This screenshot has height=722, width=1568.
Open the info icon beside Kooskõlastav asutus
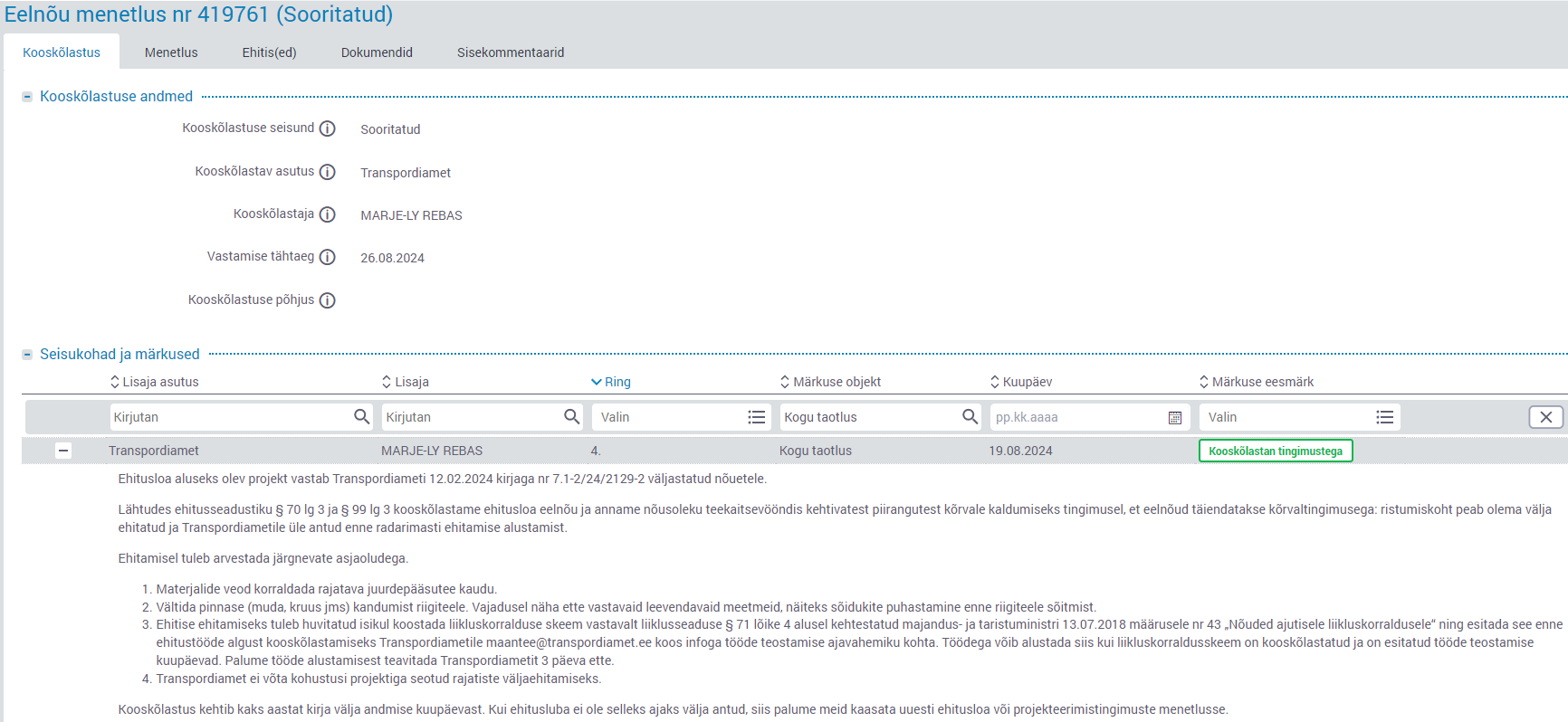[328, 172]
